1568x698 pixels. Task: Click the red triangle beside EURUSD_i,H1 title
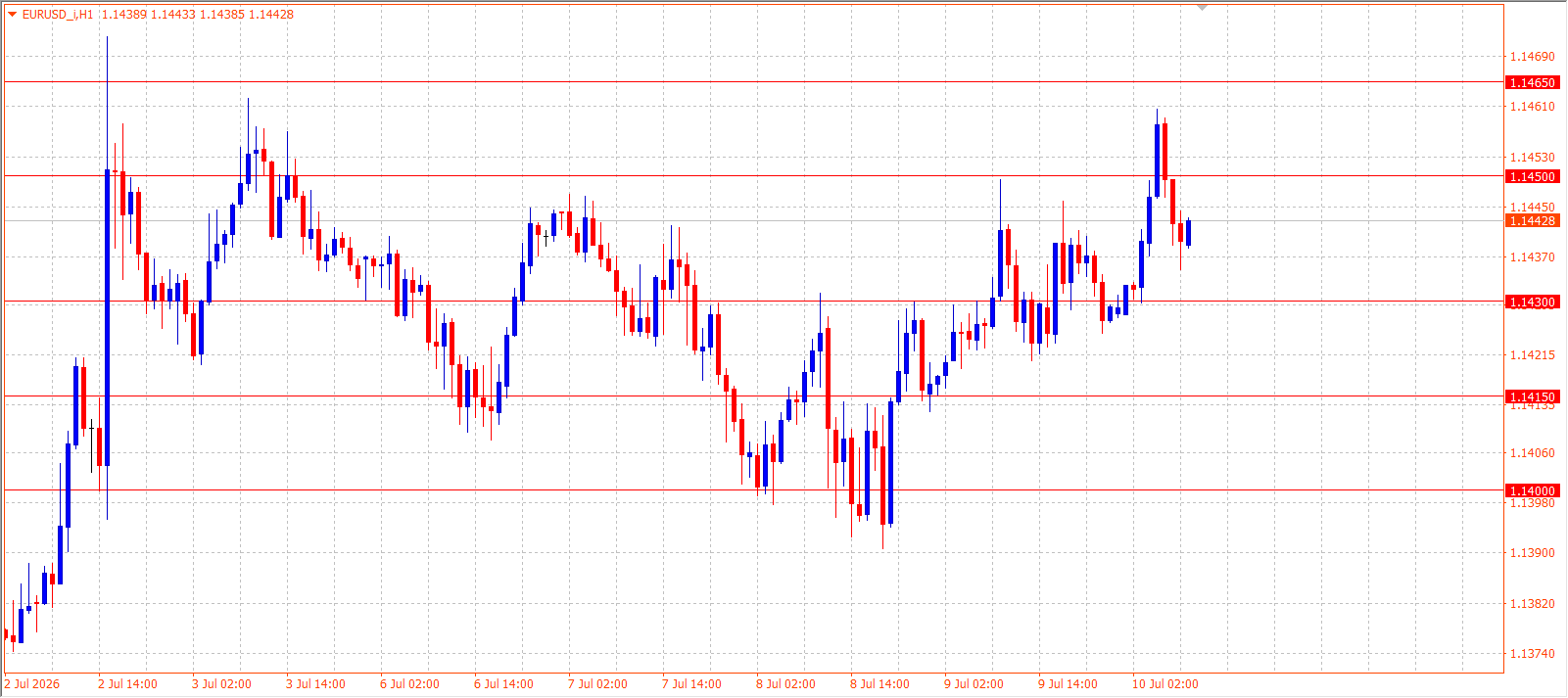click(12, 14)
